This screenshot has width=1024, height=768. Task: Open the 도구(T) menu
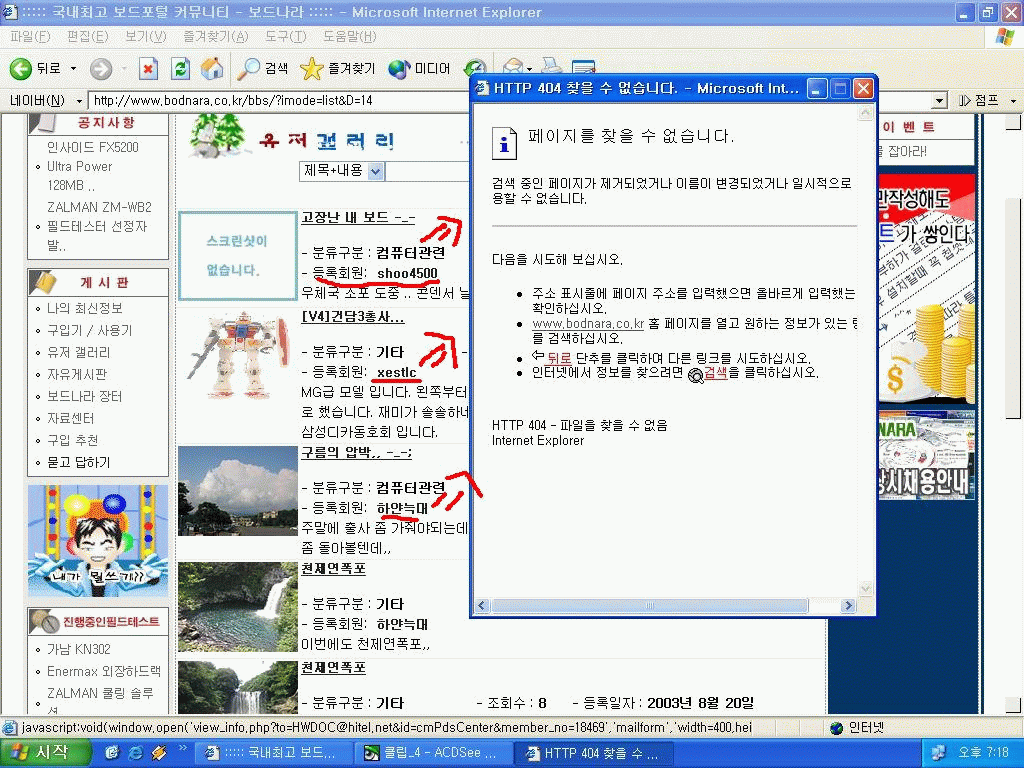285,37
